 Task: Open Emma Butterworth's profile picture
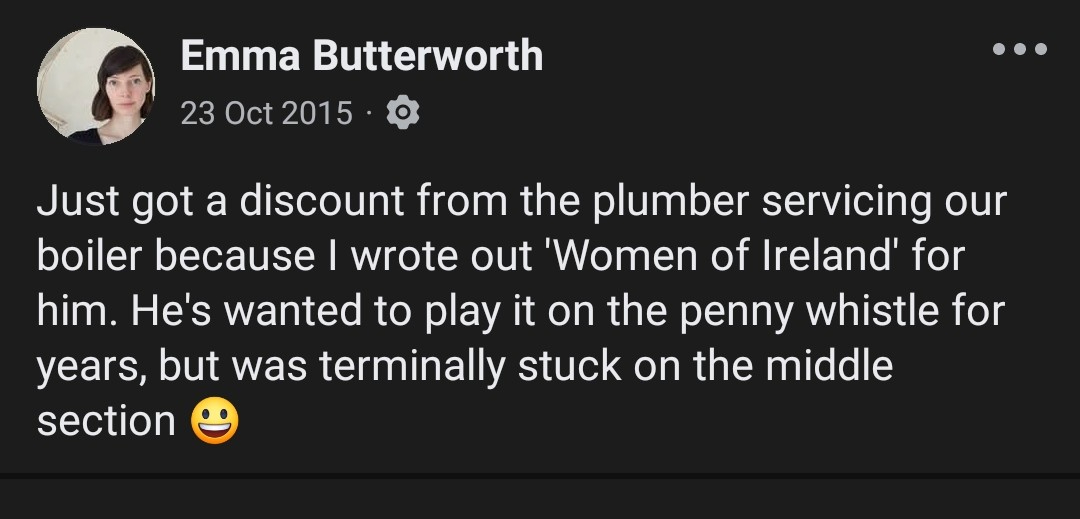pos(96,87)
